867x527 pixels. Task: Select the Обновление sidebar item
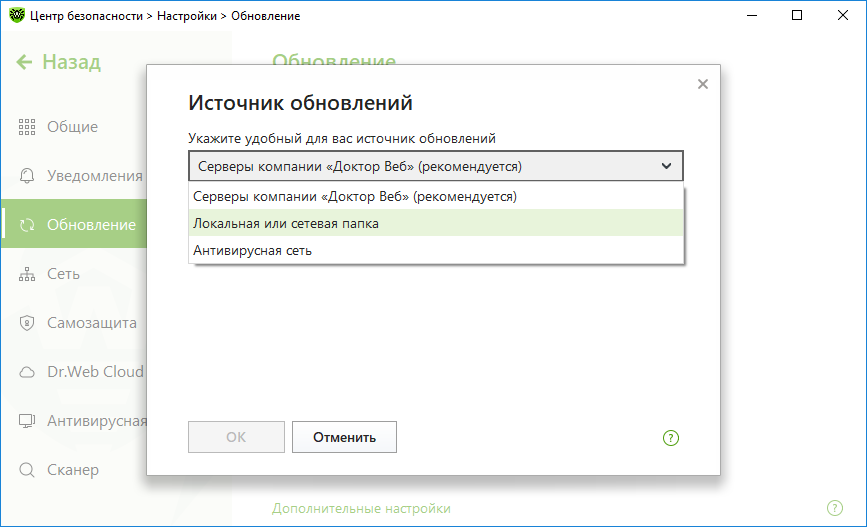point(75,225)
